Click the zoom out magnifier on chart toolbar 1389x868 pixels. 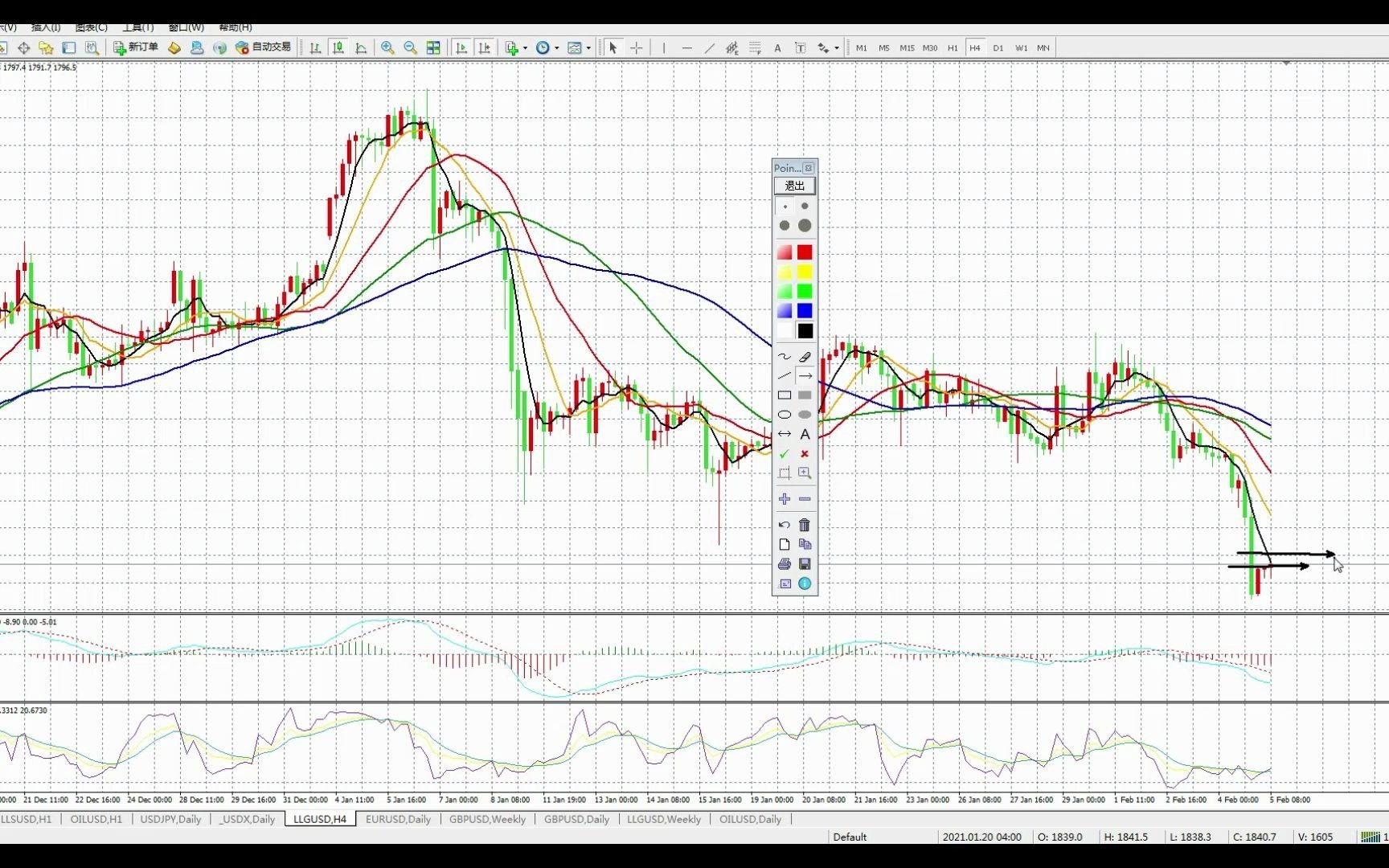410,48
